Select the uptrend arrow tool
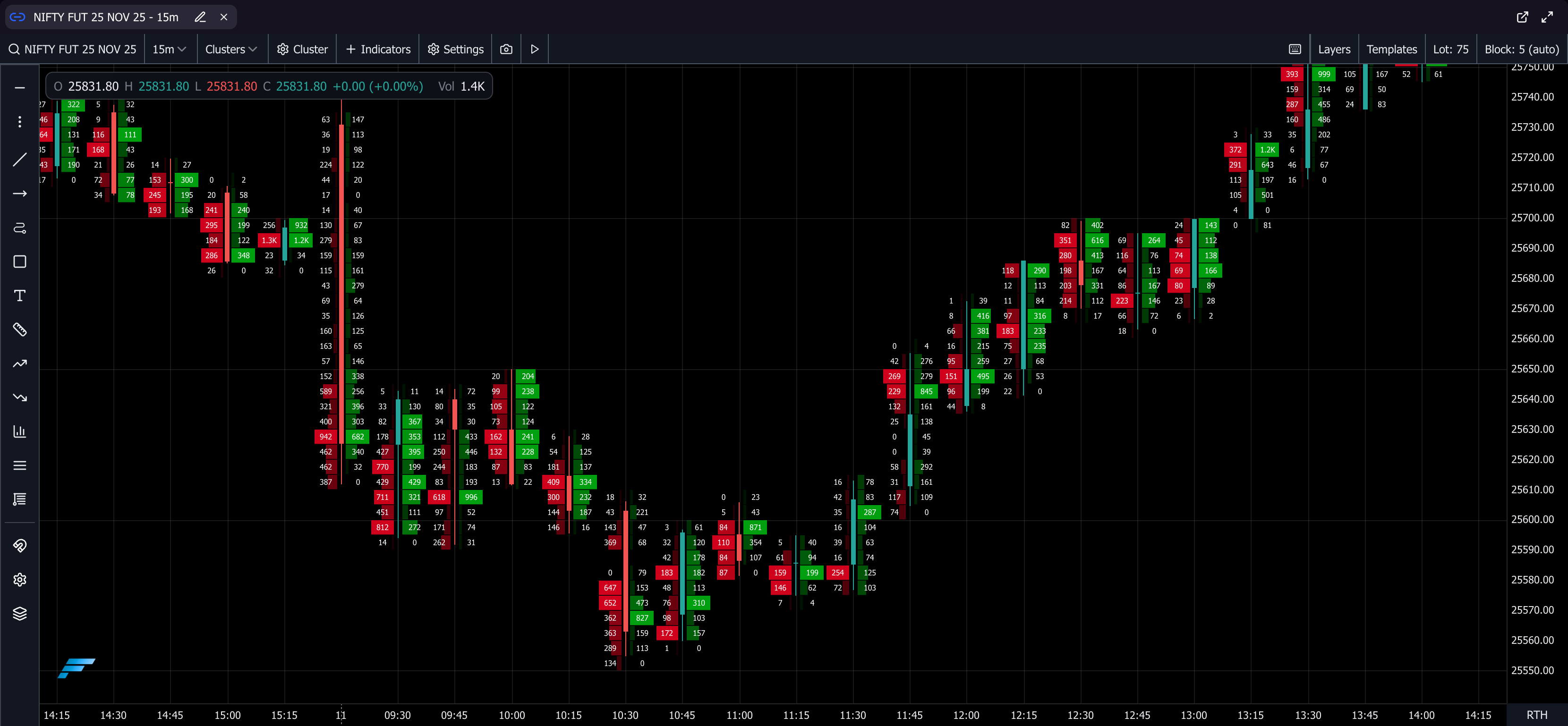 coord(20,363)
